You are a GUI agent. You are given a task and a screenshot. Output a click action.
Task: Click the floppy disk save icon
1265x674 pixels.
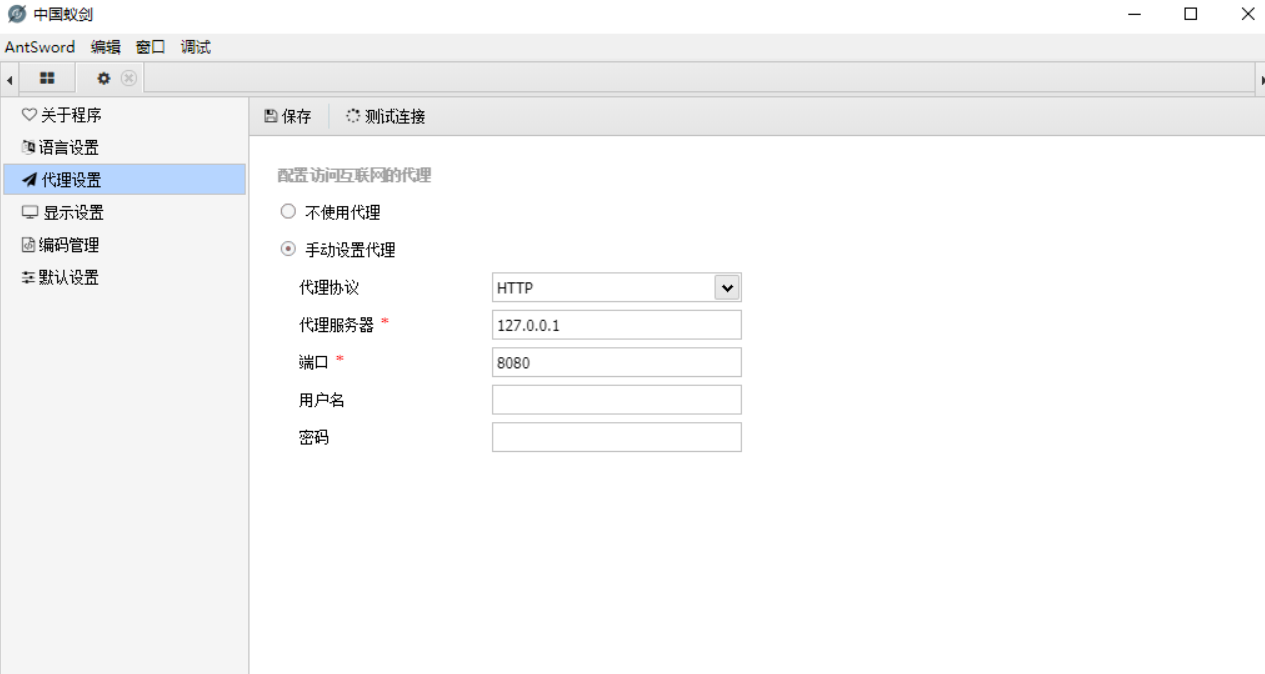click(x=271, y=116)
